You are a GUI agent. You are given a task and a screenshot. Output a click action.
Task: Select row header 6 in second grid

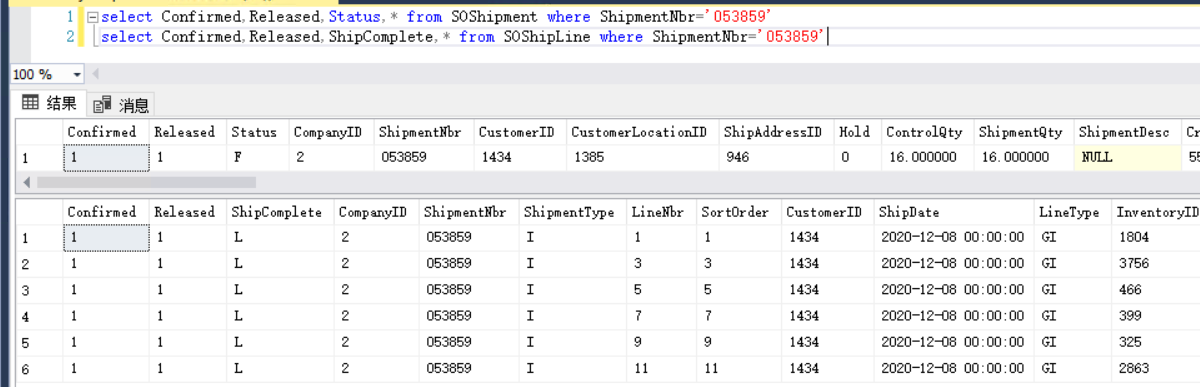point(38,368)
